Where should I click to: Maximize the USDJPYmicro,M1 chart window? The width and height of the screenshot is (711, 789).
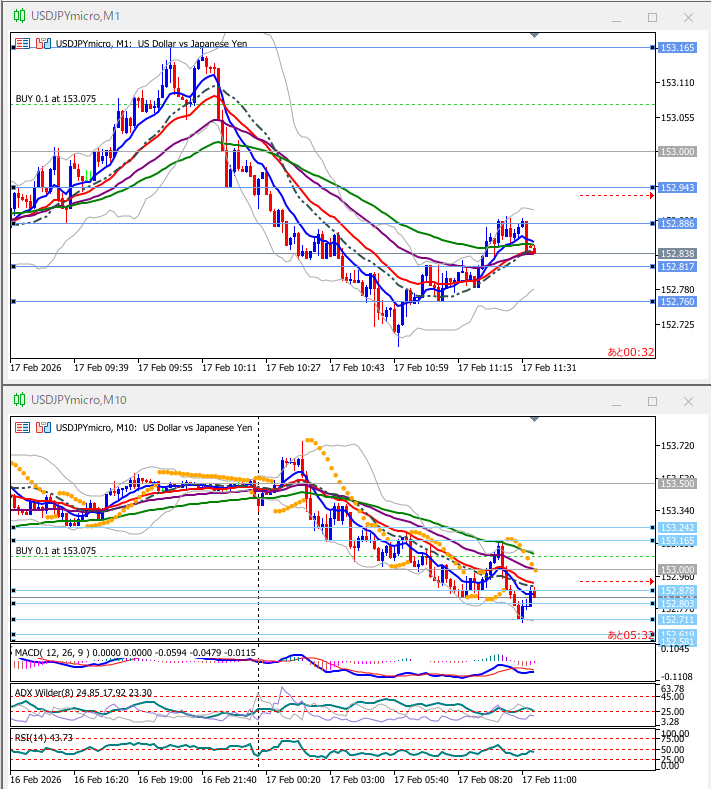tap(653, 17)
